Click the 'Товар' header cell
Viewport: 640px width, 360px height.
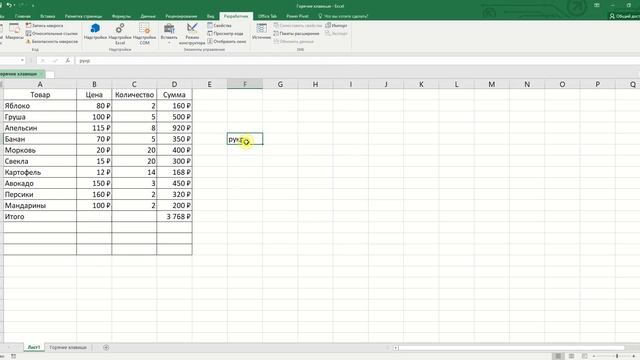[x=40, y=95]
